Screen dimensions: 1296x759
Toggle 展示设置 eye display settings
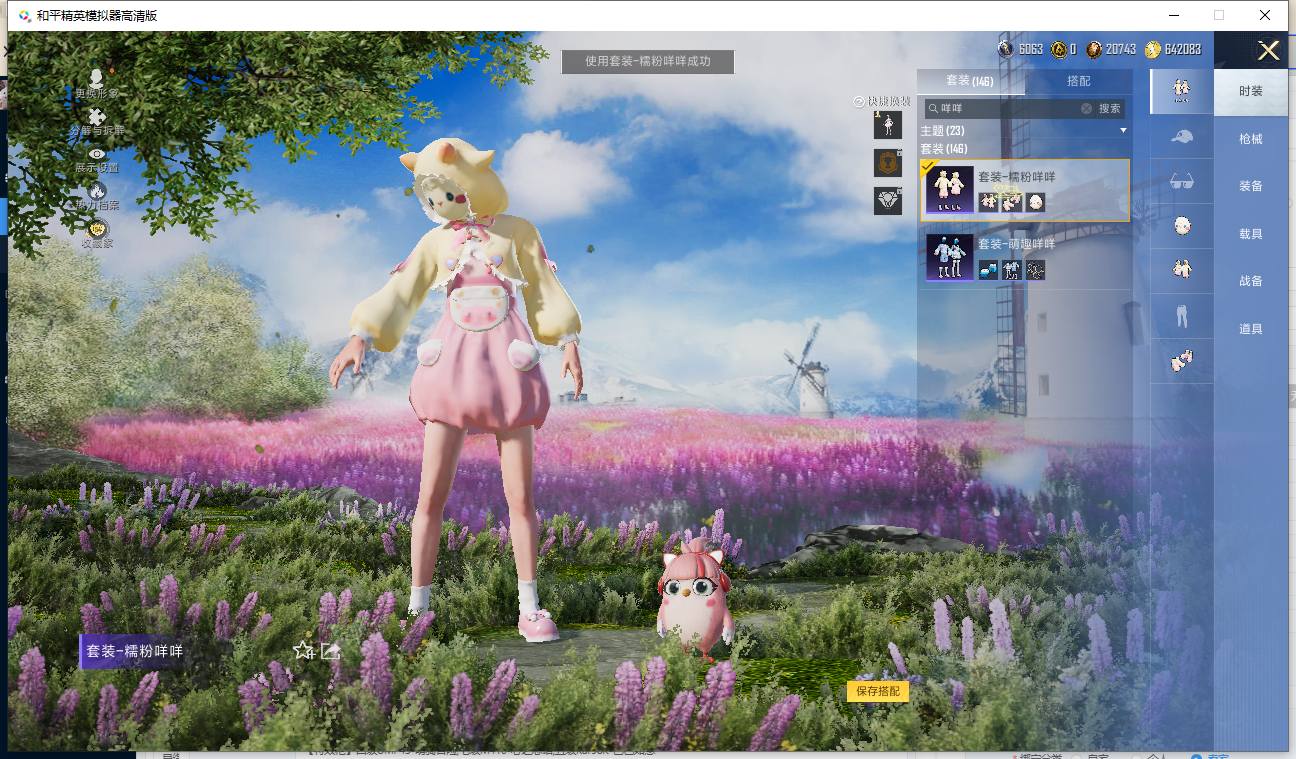coord(97,155)
